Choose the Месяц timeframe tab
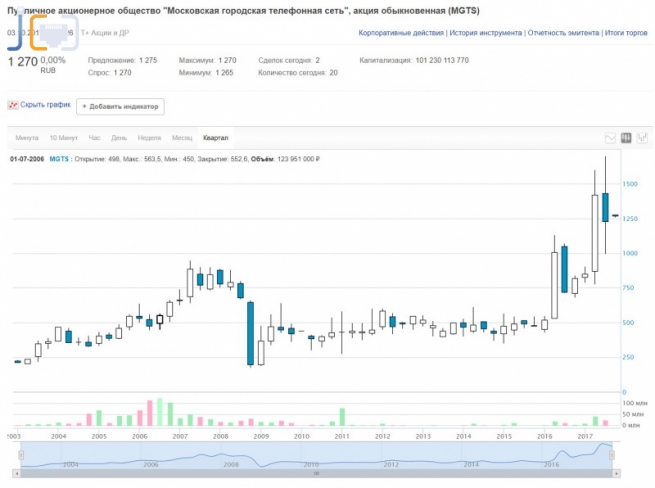Viewport: 655px width, 488px height. (x=182, y=138)
